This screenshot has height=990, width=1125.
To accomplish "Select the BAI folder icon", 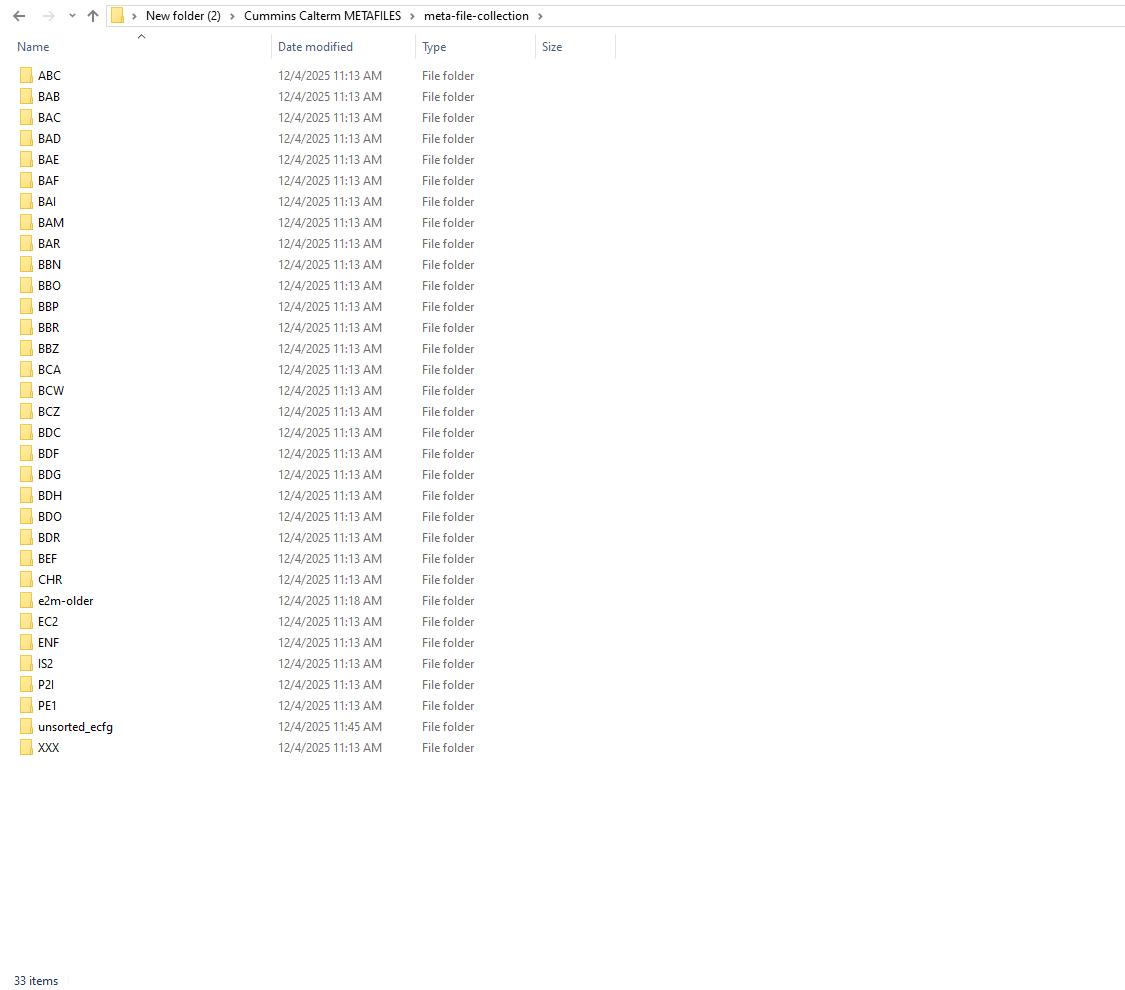I will (x=27, y=202).
